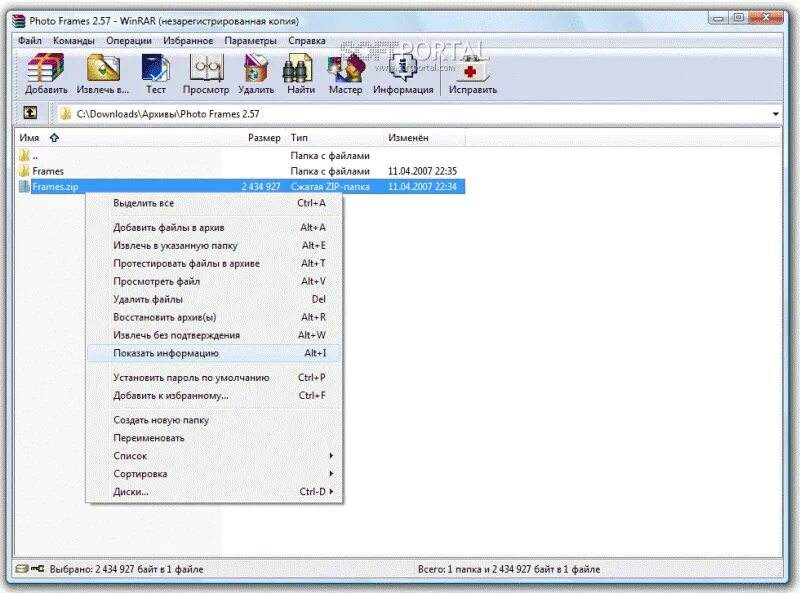Select Добавить файлы в архив
Viewport: 800px width, 593px height.
click(214, 227)
